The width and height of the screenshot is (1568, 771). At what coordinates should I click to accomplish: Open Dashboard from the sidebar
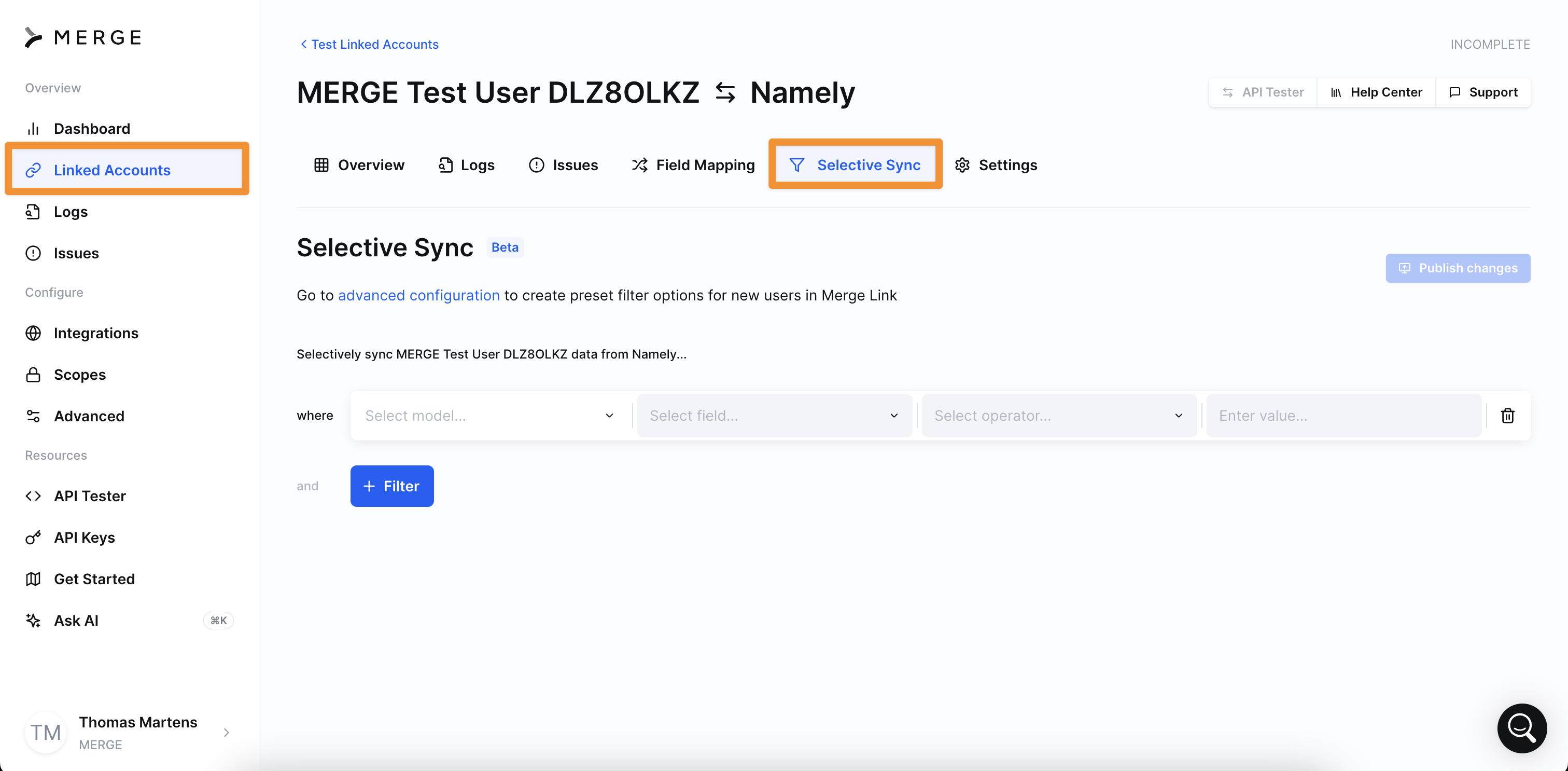tap(91, 129)
